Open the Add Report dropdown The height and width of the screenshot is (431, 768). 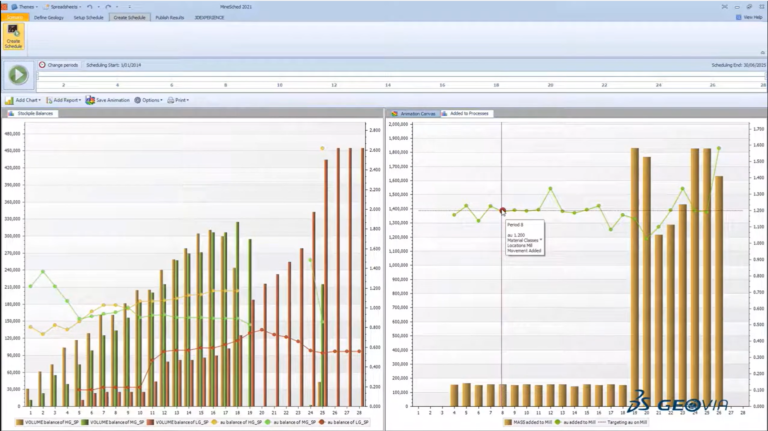[64, 100]
